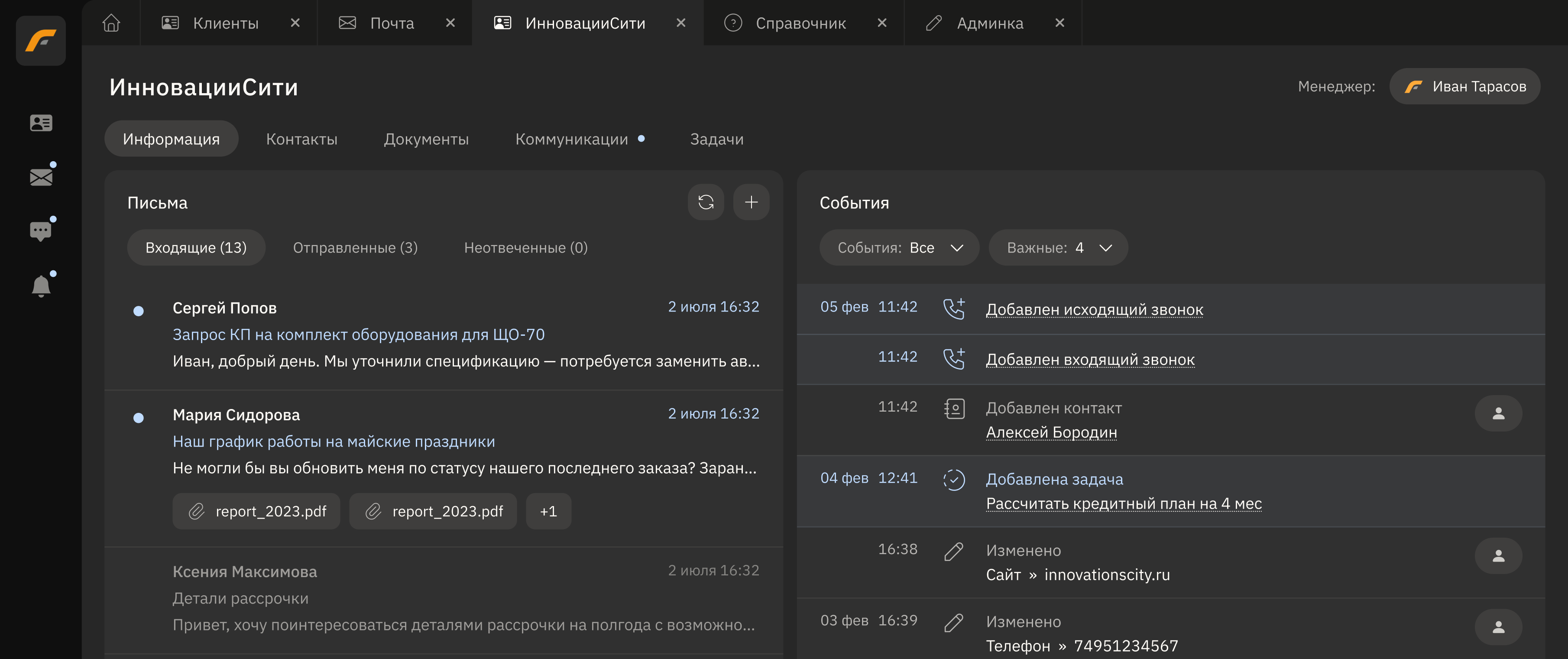Image resolution: width=1568 pixels, height=659 pixels.
Task: Add new letter with plus icon
Action: 751,202
